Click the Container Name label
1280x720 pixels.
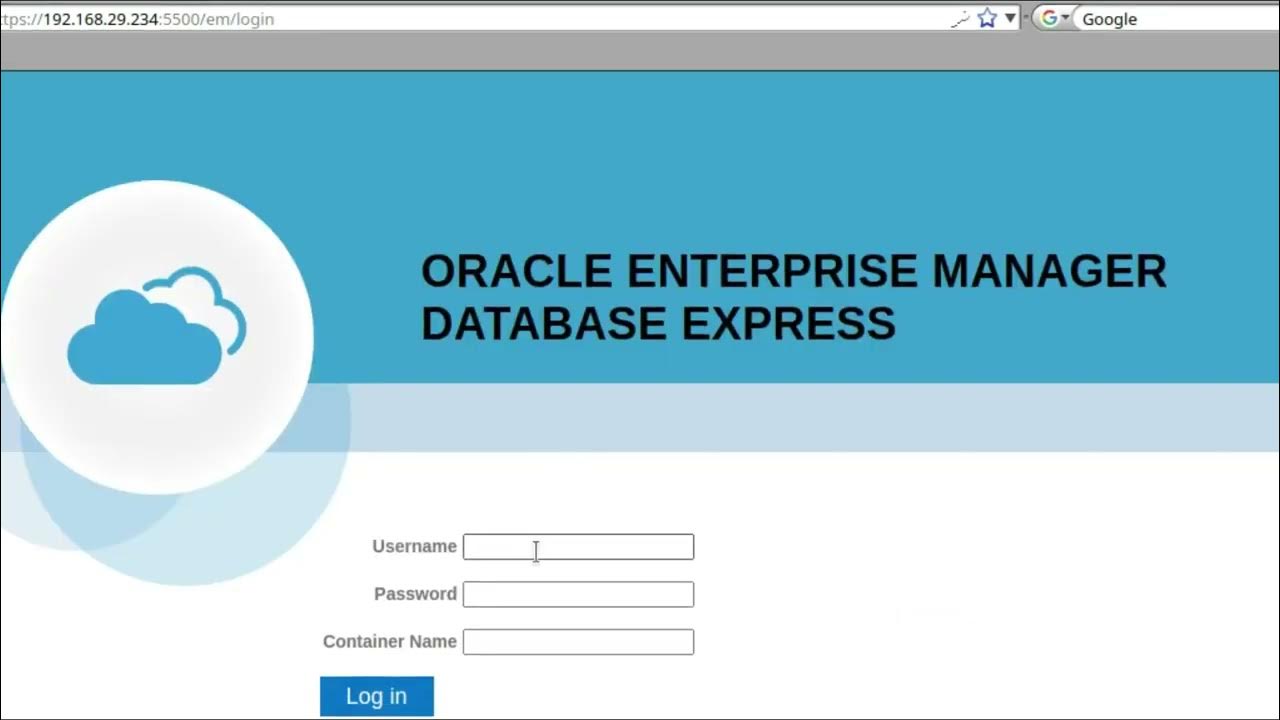tap(389, 641)
